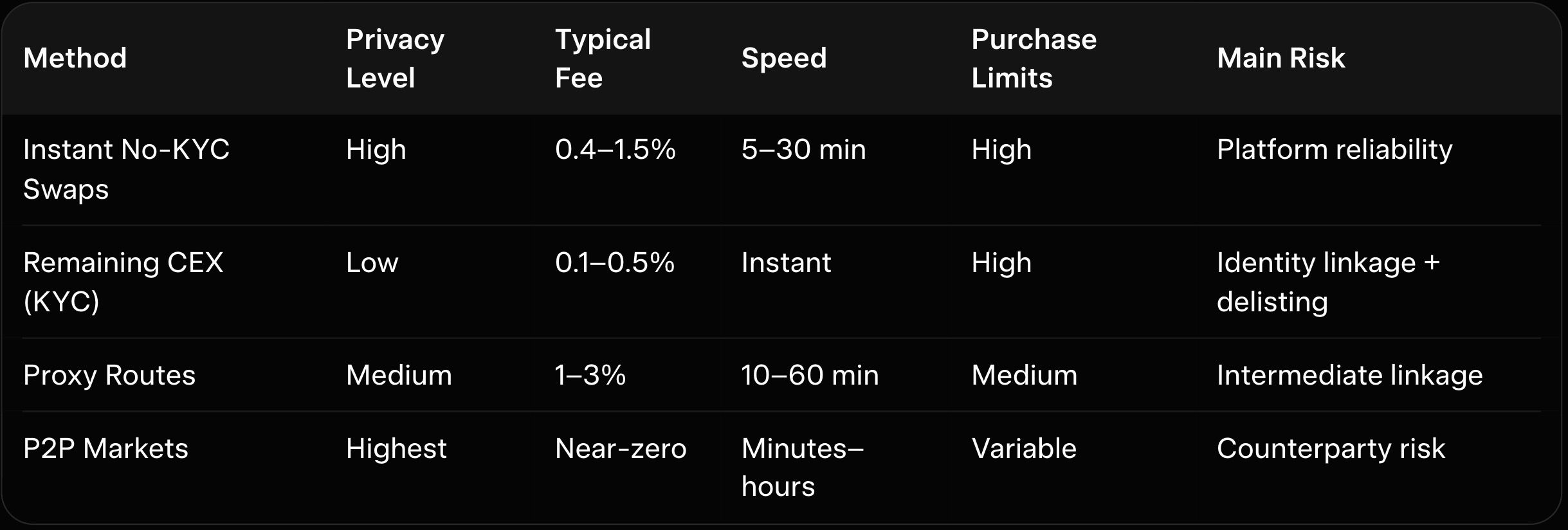Click the Method column header
The height and width of the screenshot is (530, 1568).
click(75, 59)
